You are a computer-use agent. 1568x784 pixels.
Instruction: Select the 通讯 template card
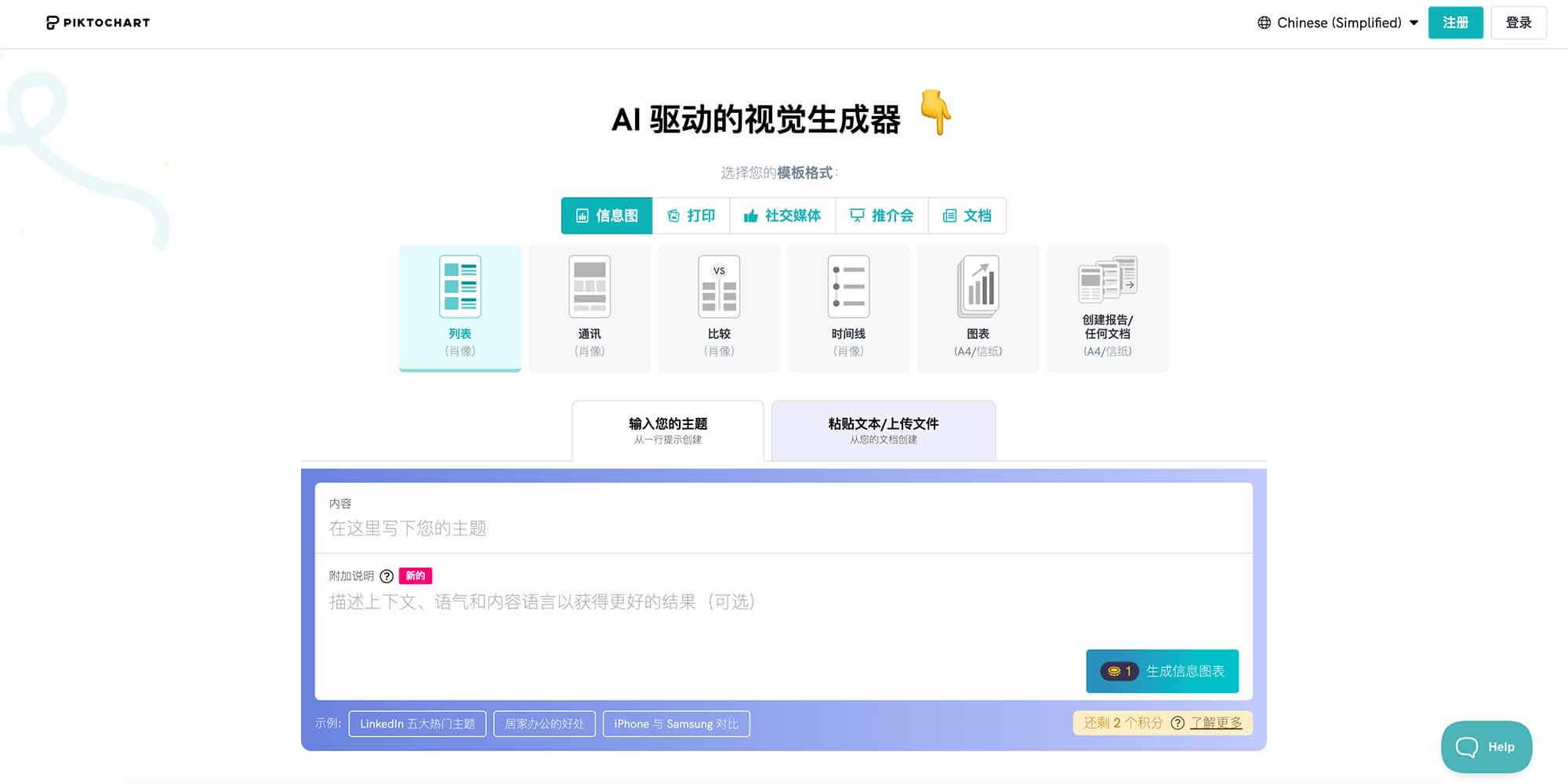pyautogui.click(x=589, y=306)
